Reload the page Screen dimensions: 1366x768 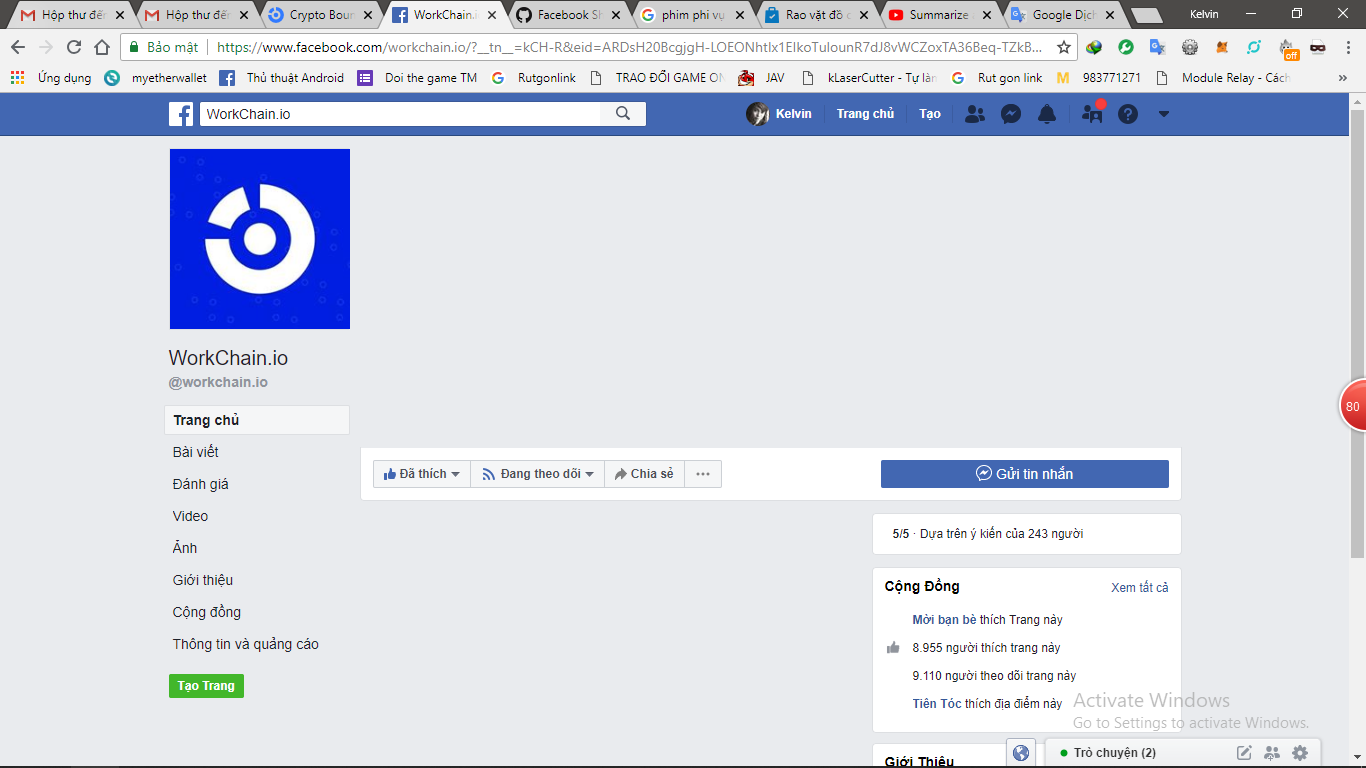[74, 47]
